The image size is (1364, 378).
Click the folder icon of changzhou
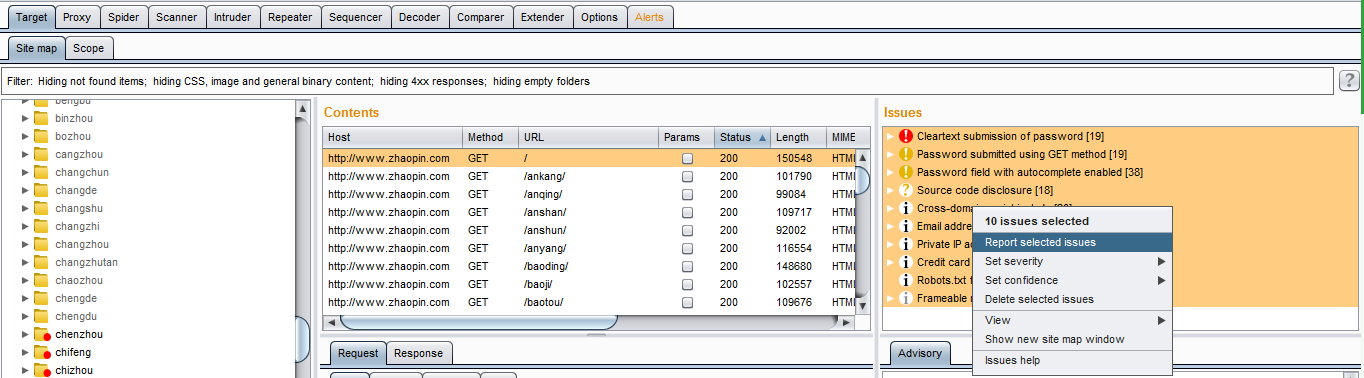point(41,244)
